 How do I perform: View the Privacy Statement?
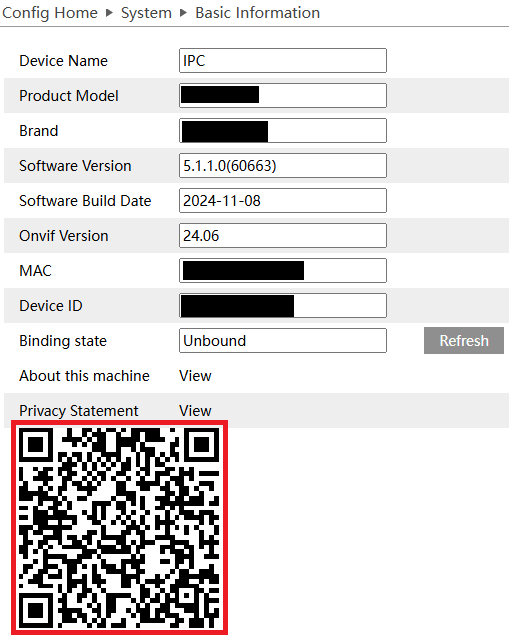[x=195, y=411]
